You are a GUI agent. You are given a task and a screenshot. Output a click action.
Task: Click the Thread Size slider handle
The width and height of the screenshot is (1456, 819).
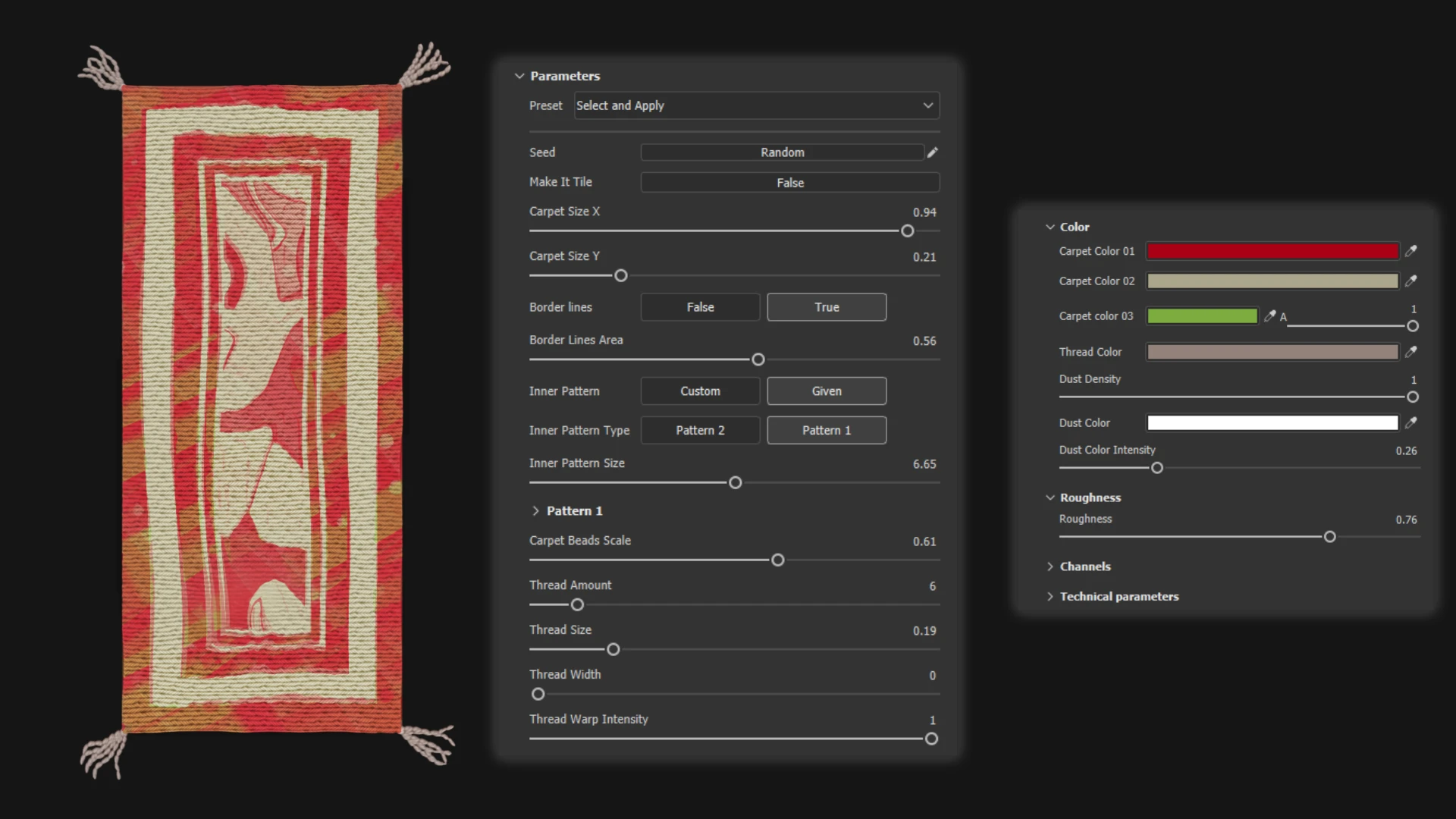coord(613,650)
